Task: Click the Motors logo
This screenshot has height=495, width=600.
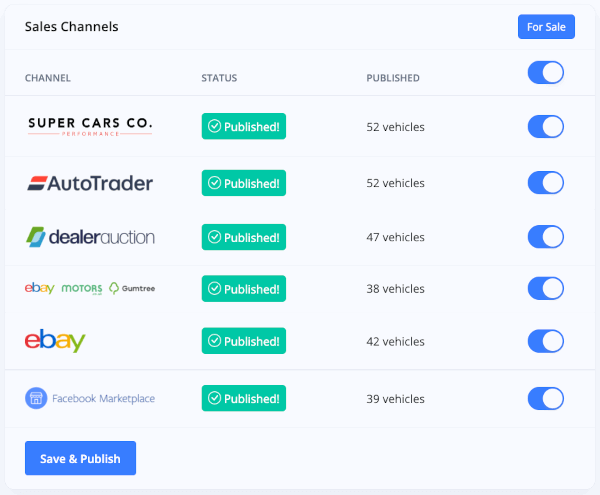Action: coord(82,289)
